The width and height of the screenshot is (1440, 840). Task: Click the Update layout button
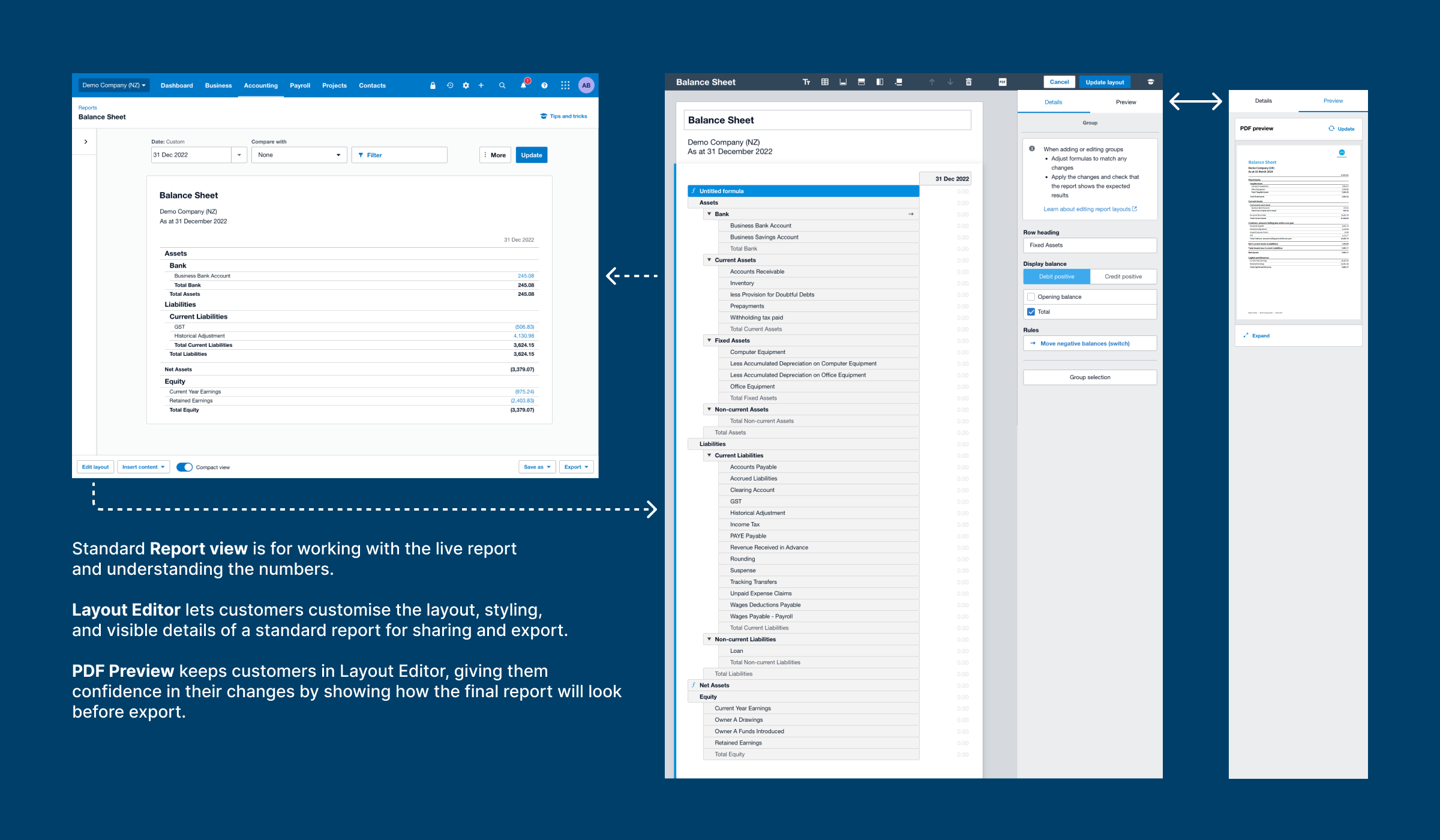click(x=1105, y=82)
